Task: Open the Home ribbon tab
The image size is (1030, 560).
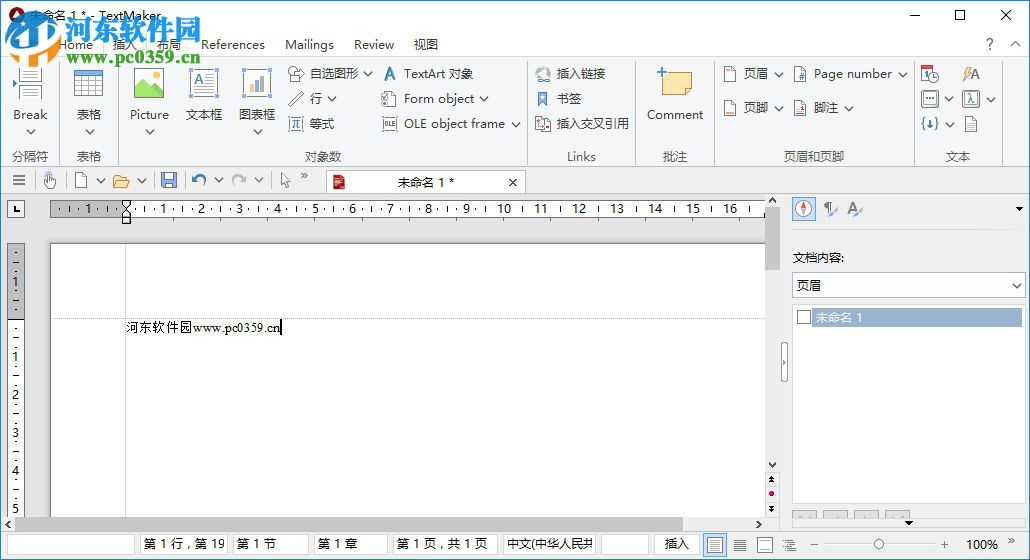Action: click(x=76, y=45)
